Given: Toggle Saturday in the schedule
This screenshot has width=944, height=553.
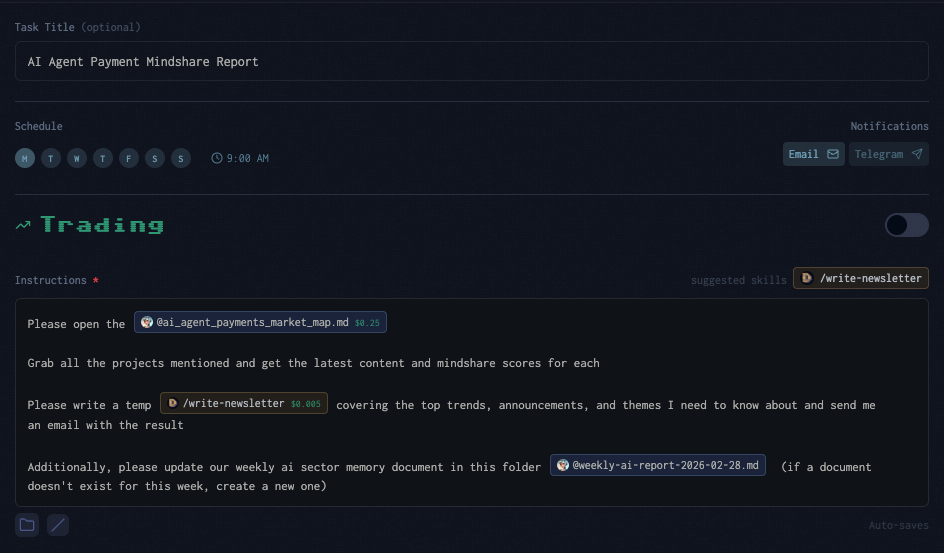Looking at the screenshot, I should 155,158.
